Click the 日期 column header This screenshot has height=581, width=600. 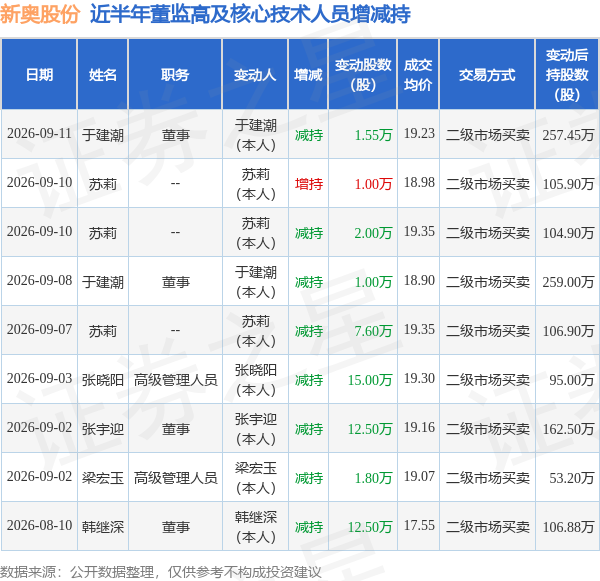click(39, 75)
